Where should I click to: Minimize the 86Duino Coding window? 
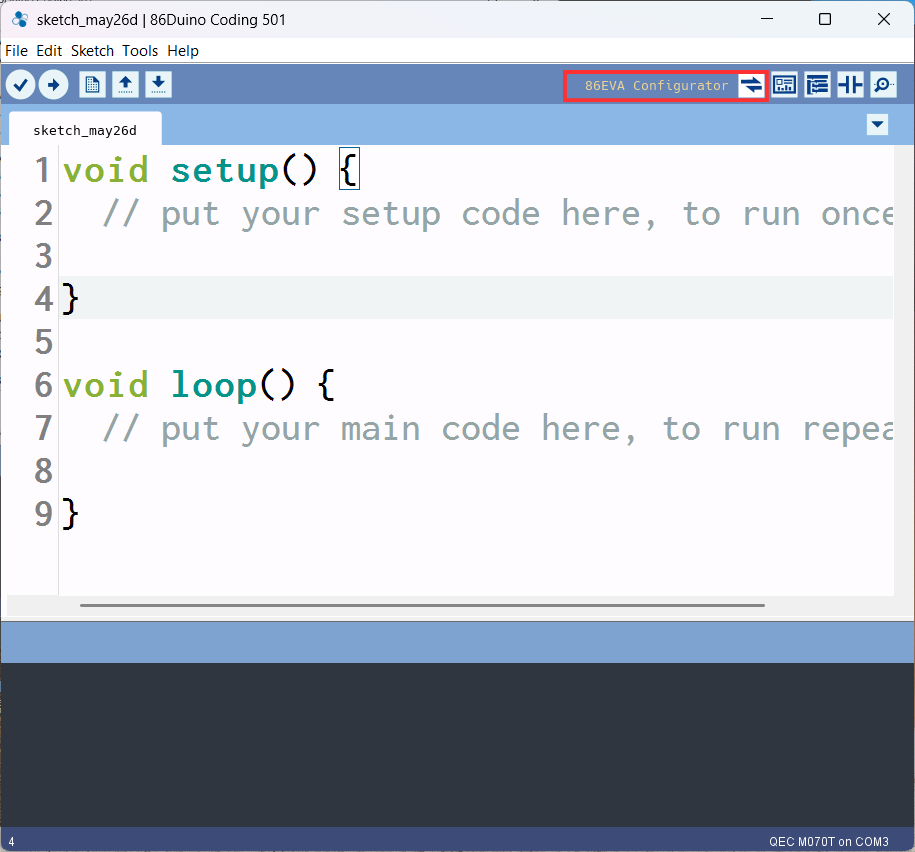(x=767, y=19)
